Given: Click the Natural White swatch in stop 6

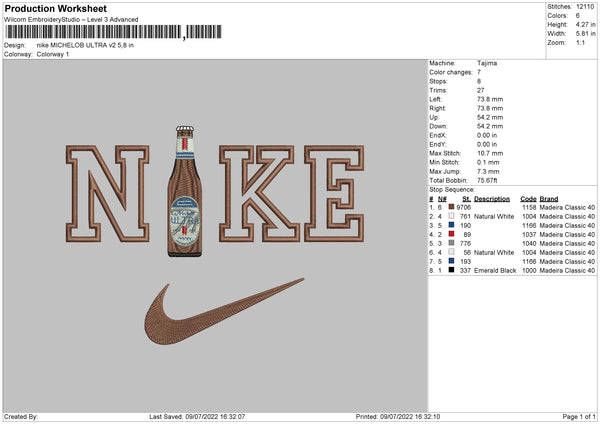Looking at the screenshot, I should [x=451, y=252].
